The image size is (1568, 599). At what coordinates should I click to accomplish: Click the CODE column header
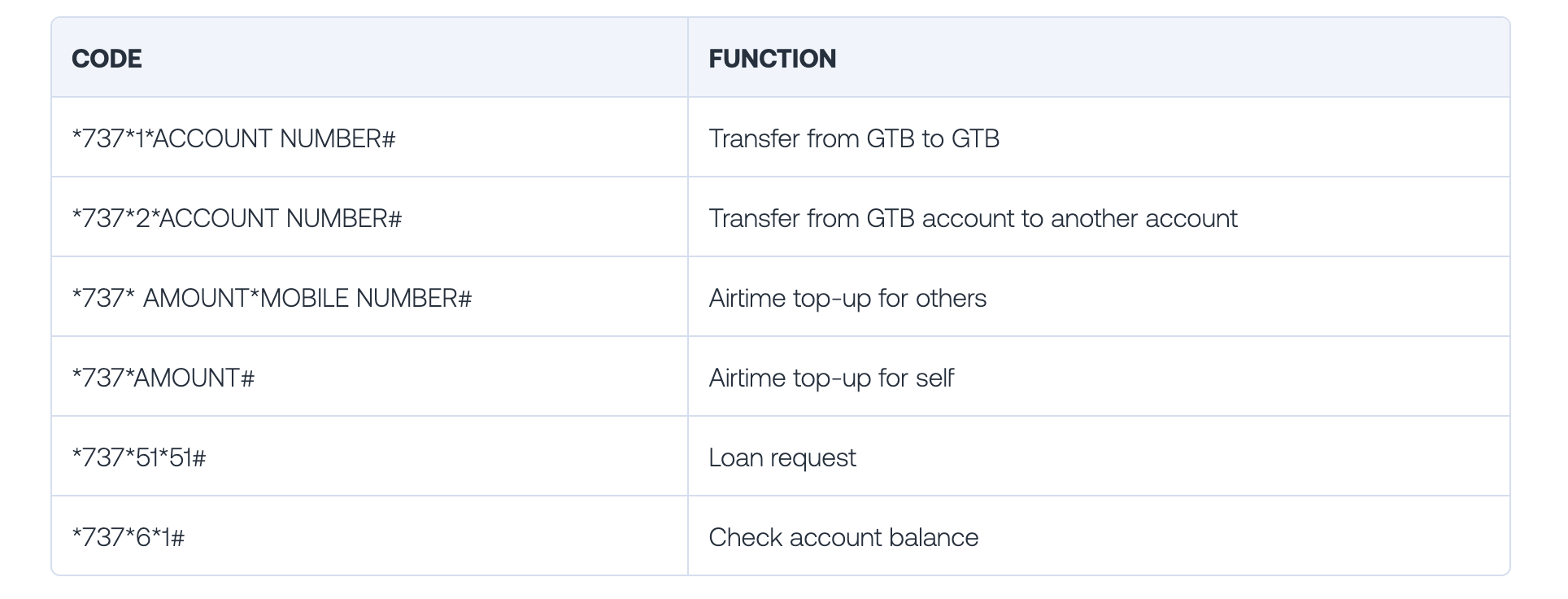point(107,59)
